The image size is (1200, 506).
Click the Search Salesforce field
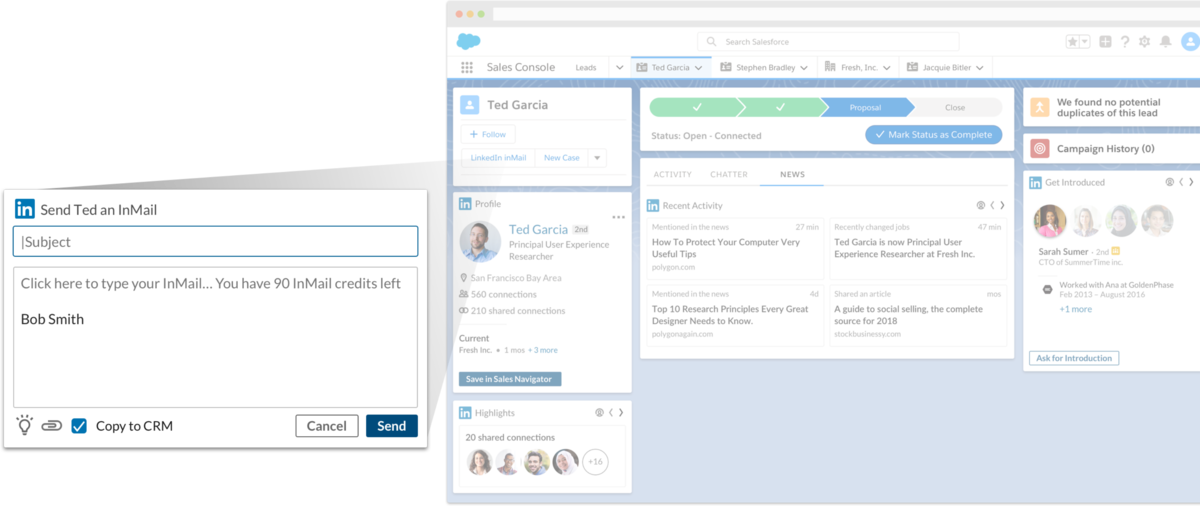pyautogui.click(x=828, y=42)
